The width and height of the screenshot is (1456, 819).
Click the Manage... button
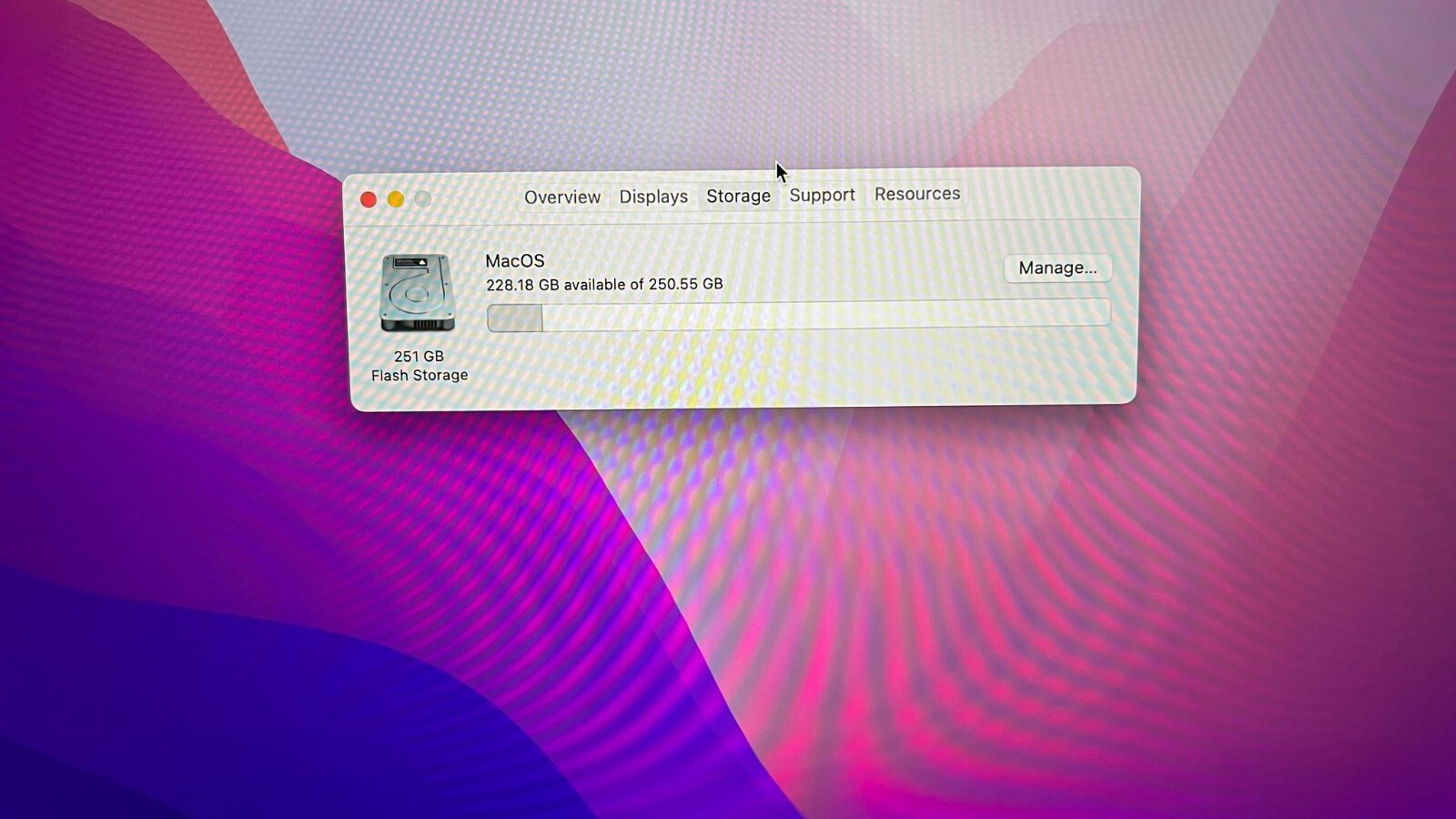pyautogui.click(x=1057, y=268)
